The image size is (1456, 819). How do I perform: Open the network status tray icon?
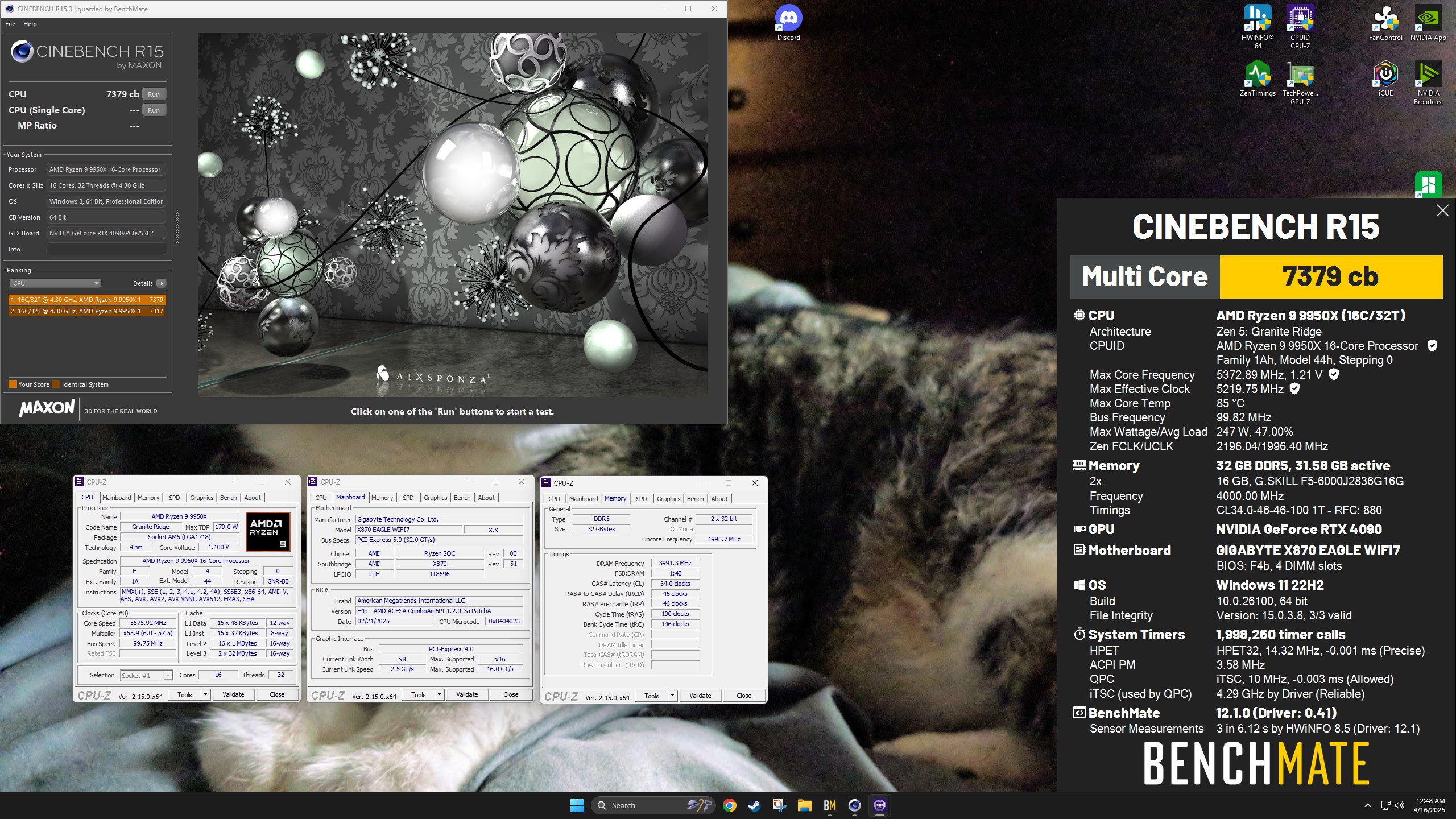(1385, 805)
